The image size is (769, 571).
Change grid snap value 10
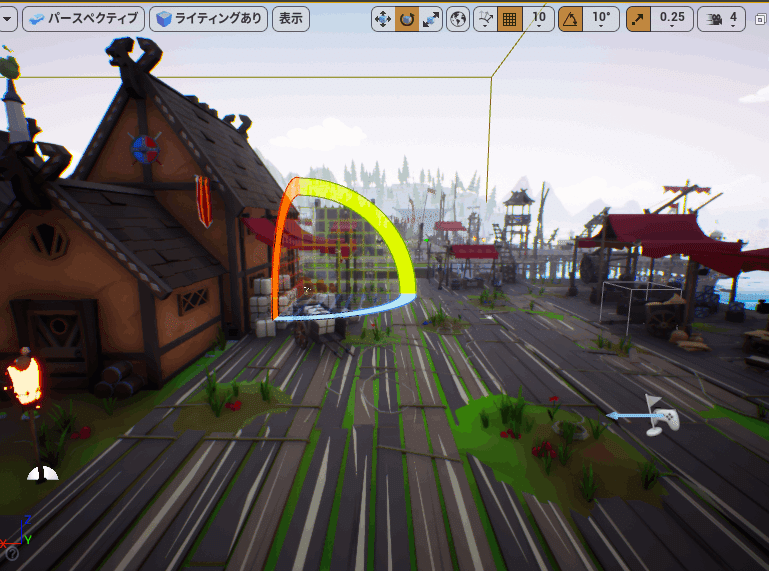point(538,19)
